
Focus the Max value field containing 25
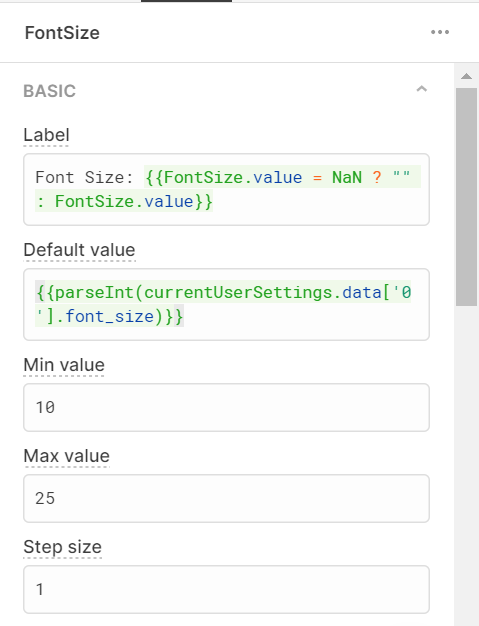226,498
